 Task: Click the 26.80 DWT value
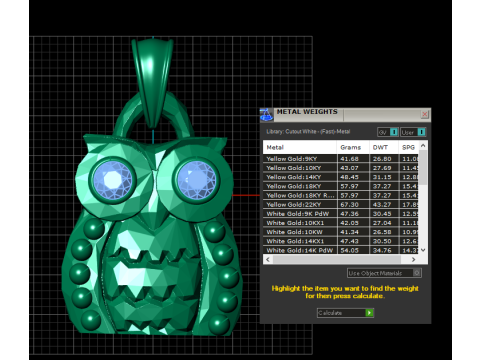(x=382, y=159)
